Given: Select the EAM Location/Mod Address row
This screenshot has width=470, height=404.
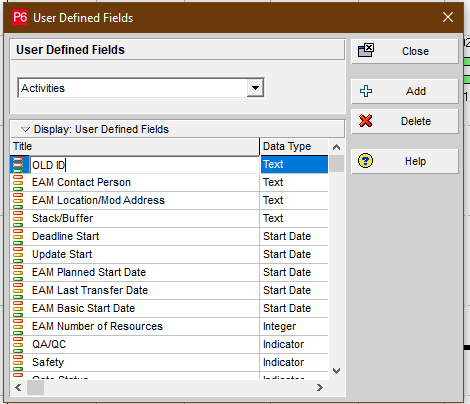Looking at the screenshot, I should click(x=169, y=201).
